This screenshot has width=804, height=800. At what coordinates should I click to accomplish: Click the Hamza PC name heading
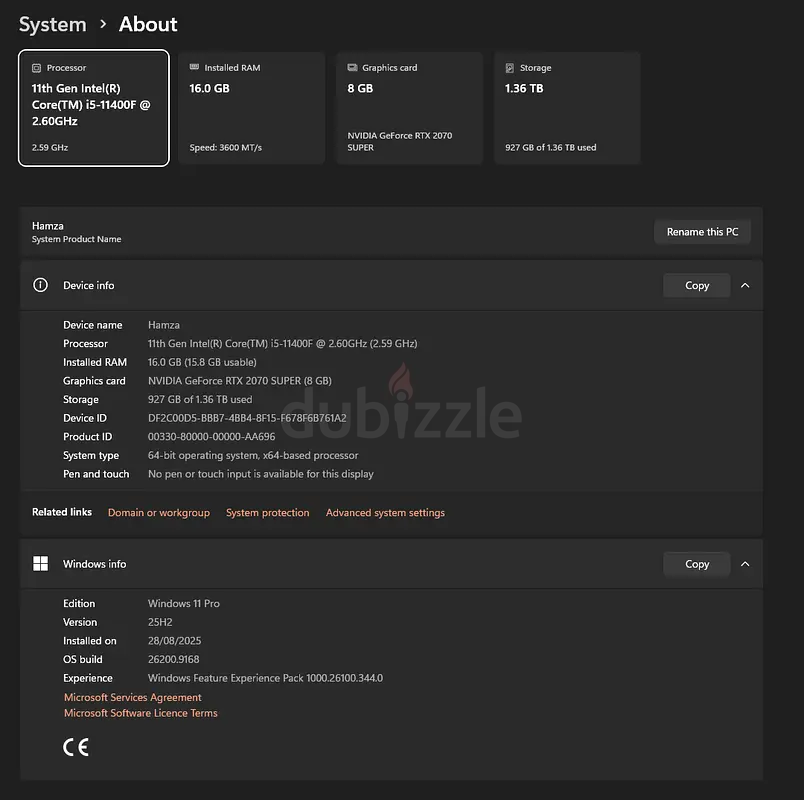[x=48, y=226]
